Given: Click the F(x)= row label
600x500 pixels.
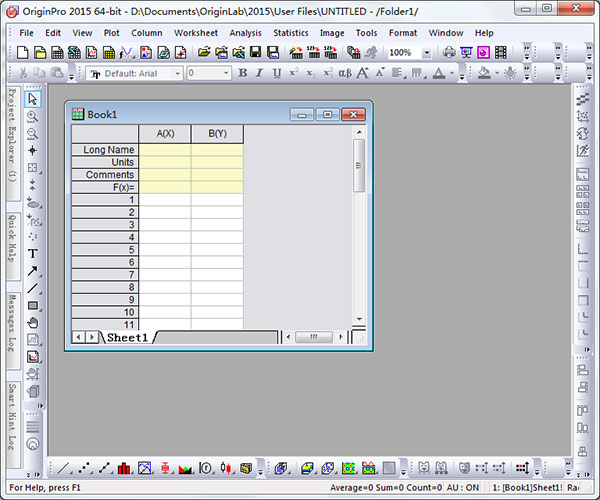Looking at the screenshot, I should tap(105, 187).
